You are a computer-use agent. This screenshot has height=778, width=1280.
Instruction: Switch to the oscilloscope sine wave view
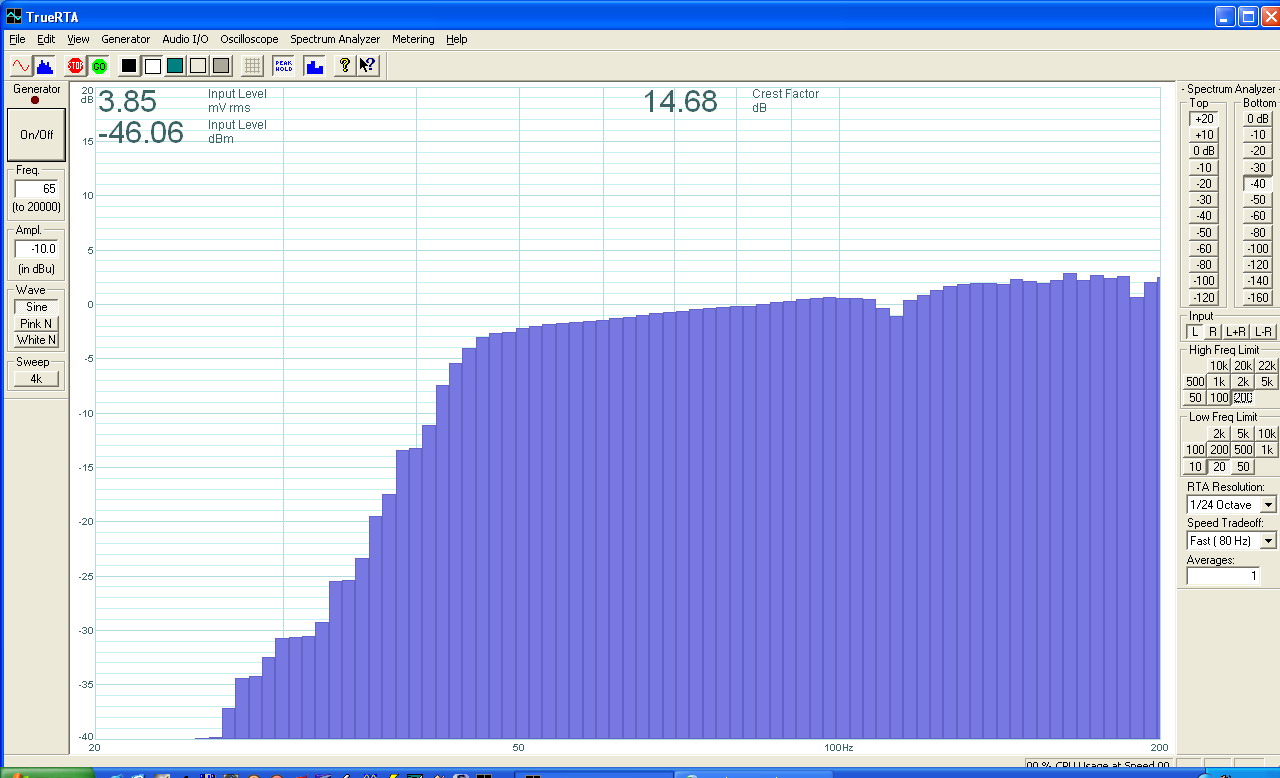[20, 66]
